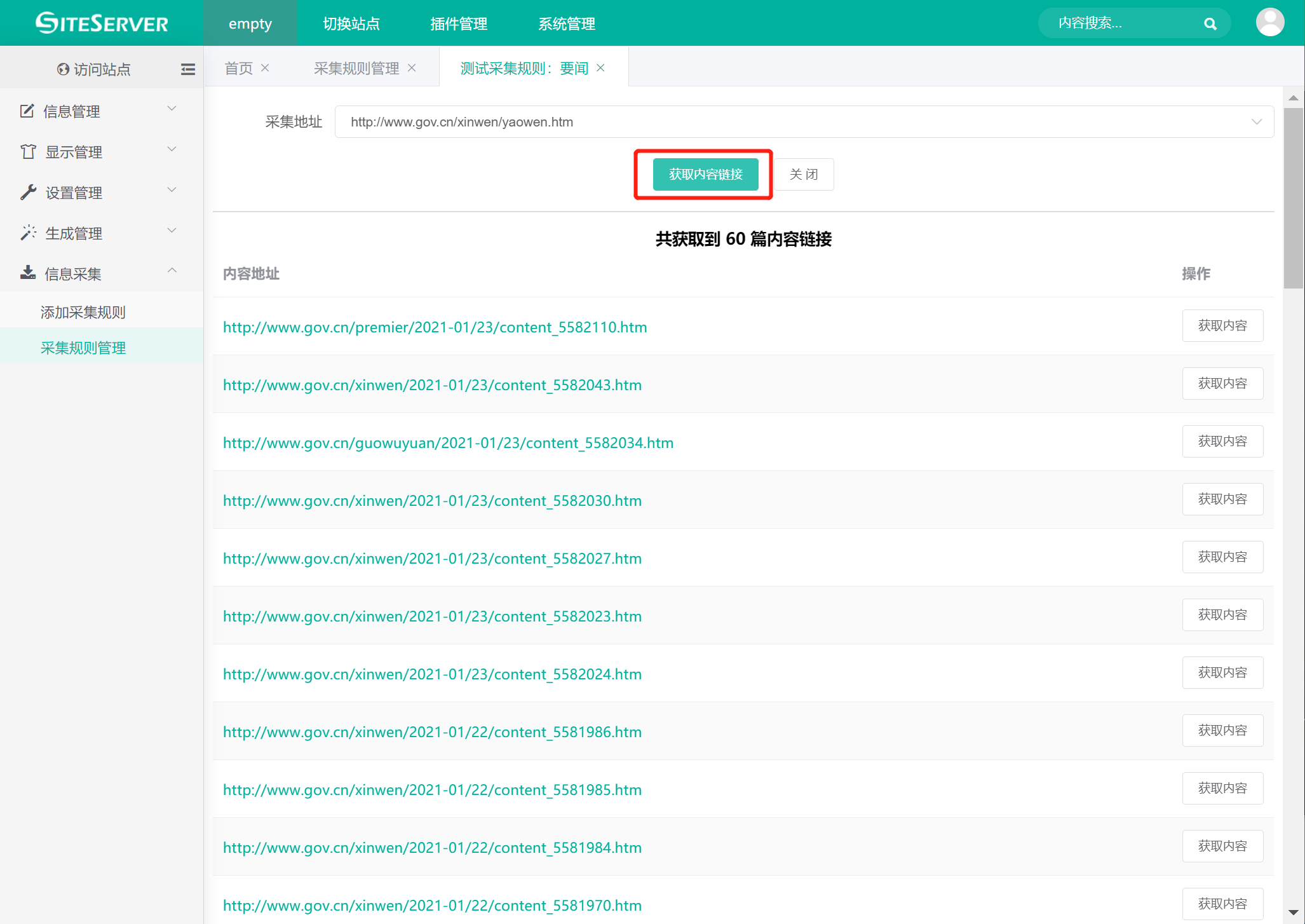Click the search magnifier icon
1305x924 pixels.
tap(1210, 24)
